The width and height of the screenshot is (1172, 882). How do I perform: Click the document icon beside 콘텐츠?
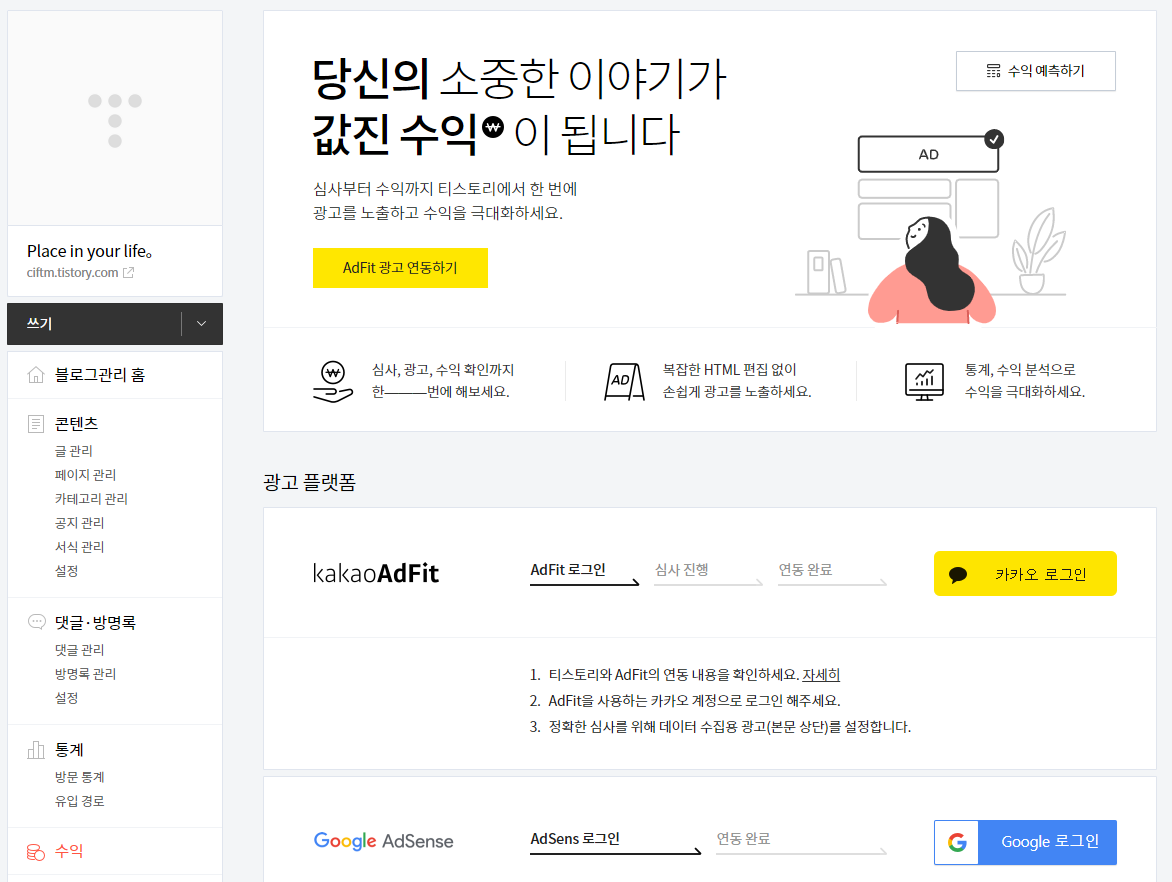coord(36,424)
